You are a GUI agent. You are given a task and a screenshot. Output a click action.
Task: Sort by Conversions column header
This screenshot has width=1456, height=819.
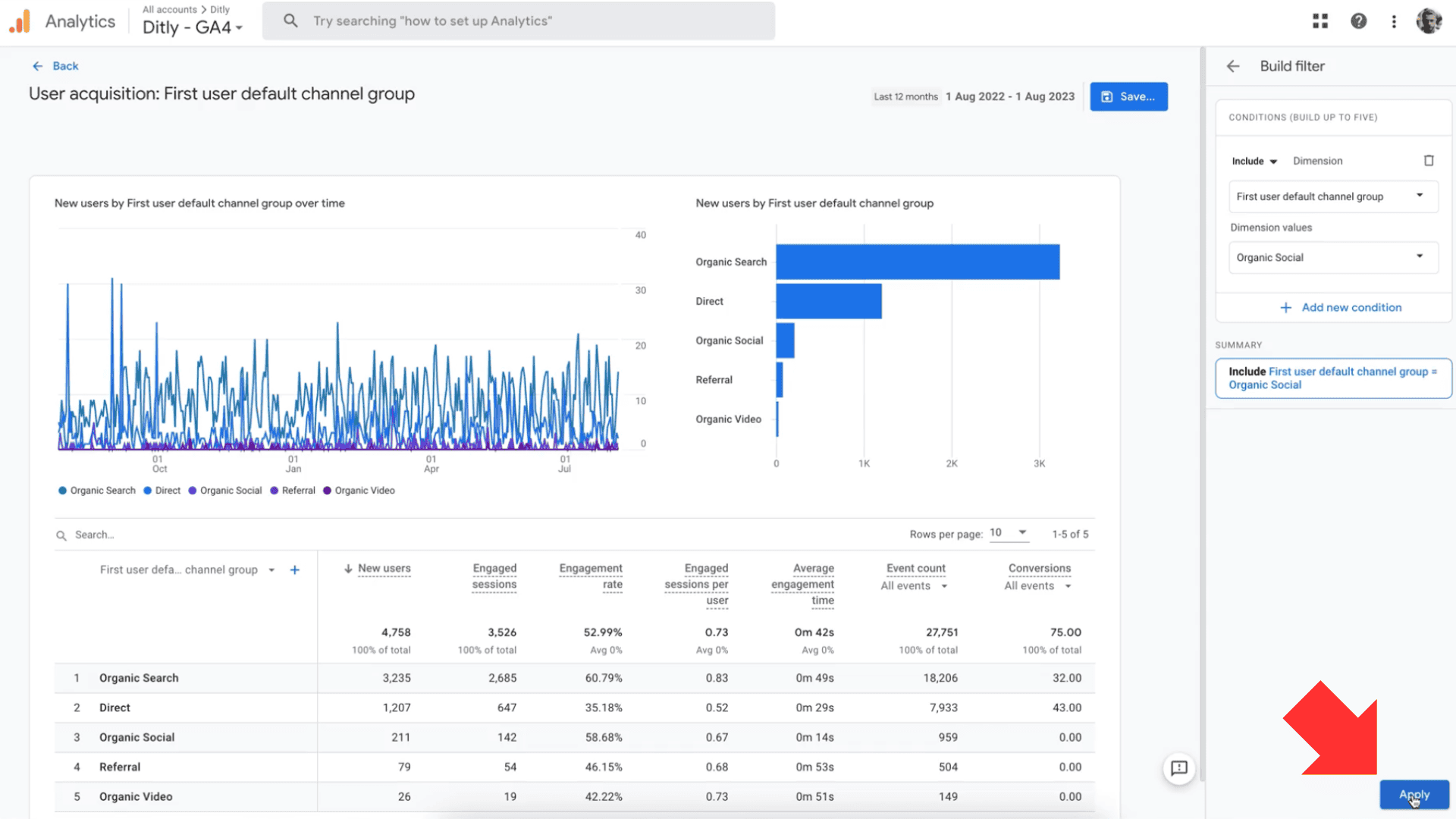click(x=1040, y=568)
